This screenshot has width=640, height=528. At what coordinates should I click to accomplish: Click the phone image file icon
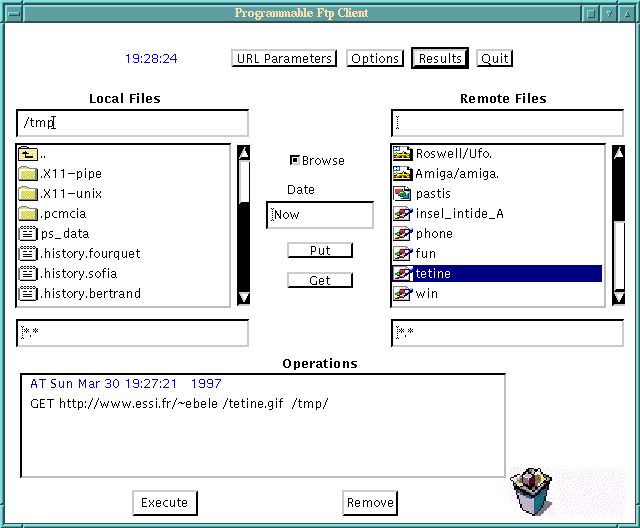[x=403, y=234]
